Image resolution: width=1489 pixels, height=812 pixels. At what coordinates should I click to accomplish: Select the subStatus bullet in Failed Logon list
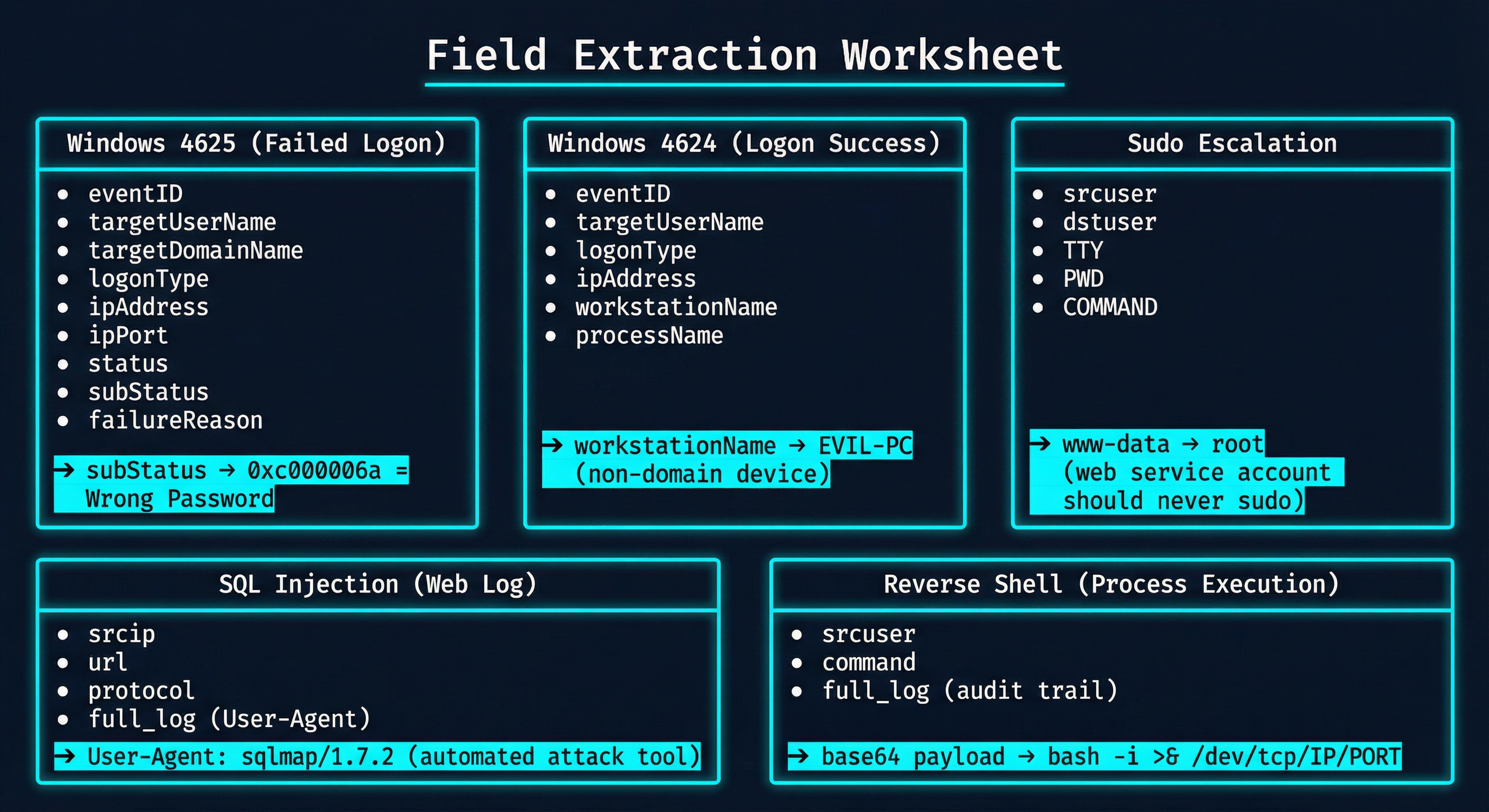(x=148, y=391)
